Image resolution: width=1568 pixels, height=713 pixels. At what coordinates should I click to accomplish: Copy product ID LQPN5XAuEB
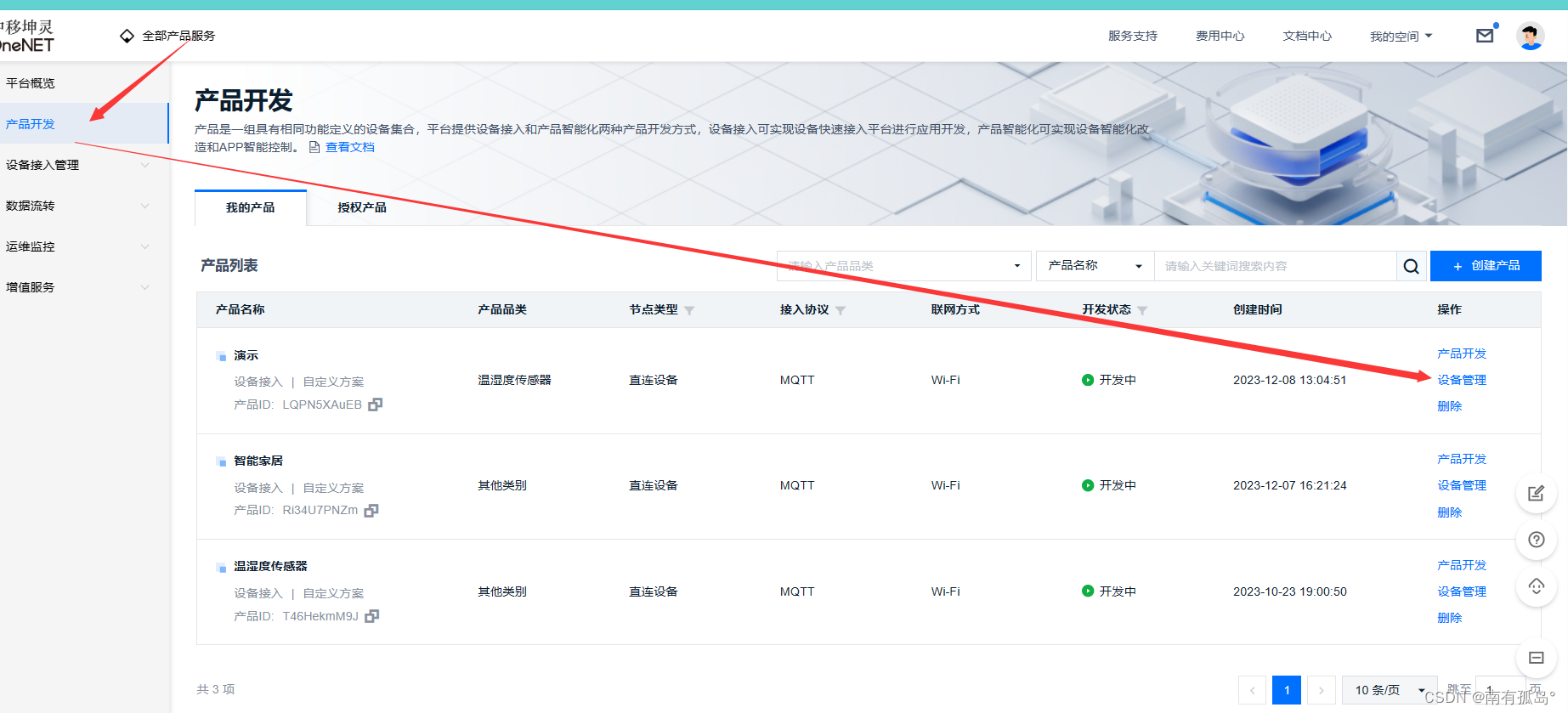pos(376,405)
